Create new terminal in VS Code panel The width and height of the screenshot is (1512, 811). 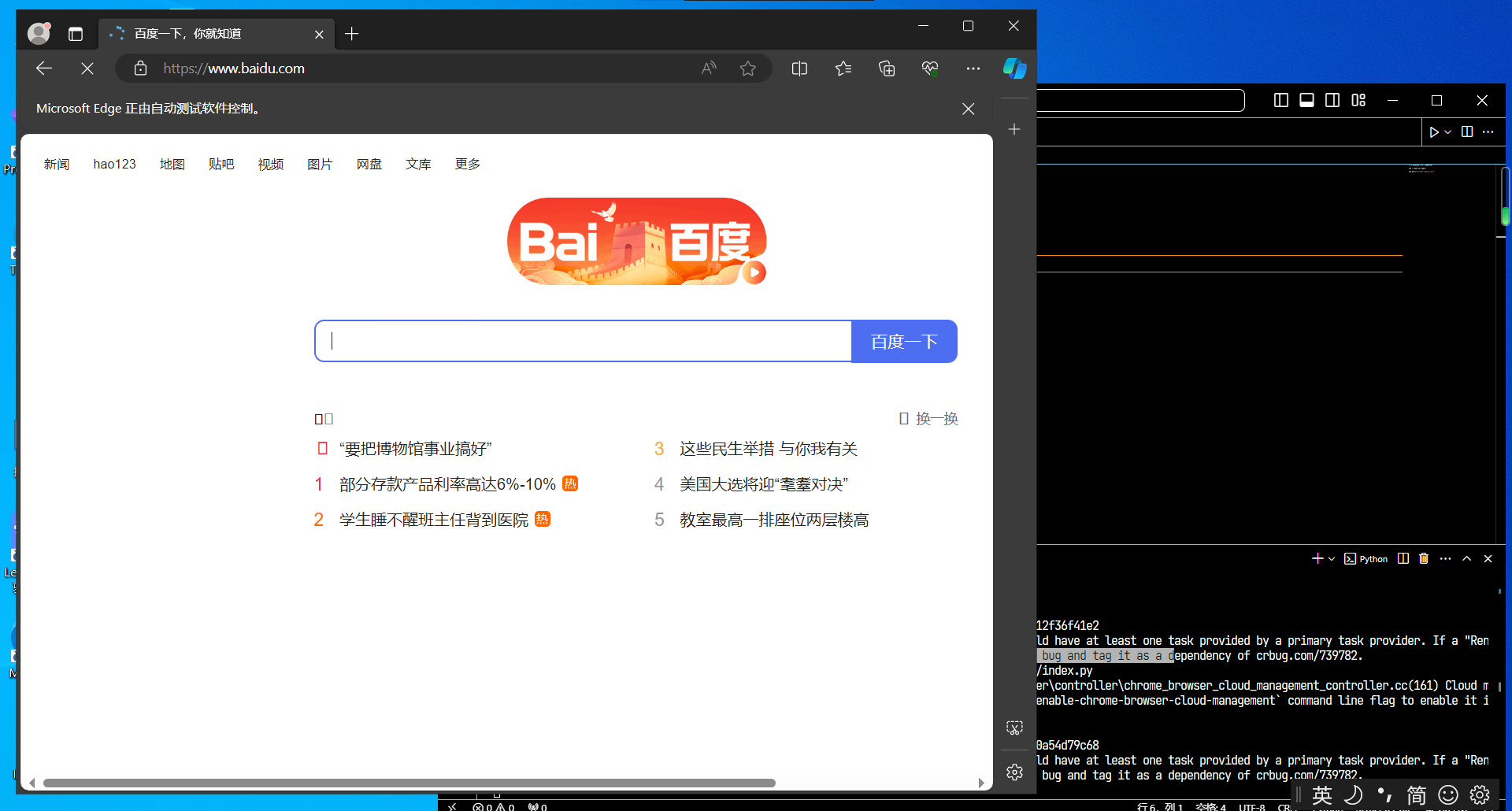tap(1317, 558)
